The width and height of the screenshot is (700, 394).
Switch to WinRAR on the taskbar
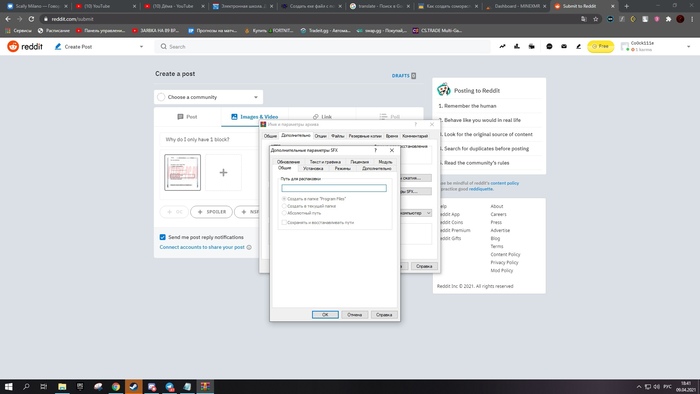(x=205, y=386)
